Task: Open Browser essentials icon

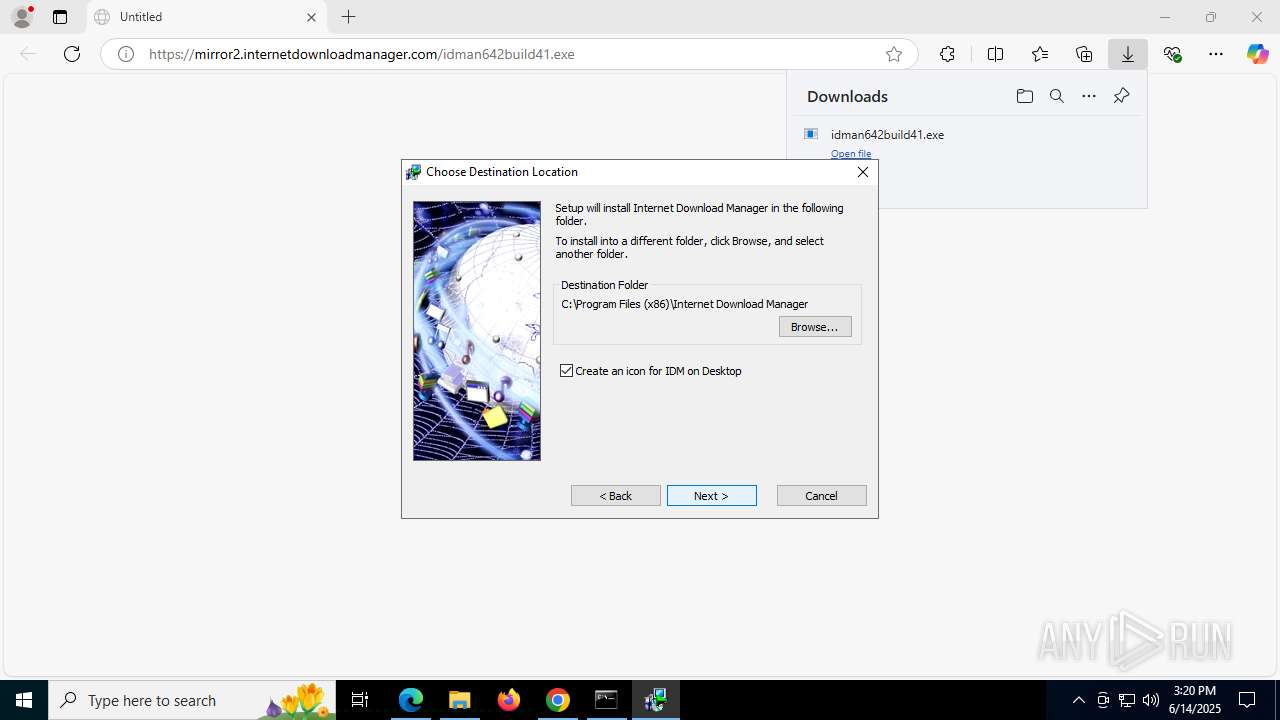Action: point(1172,54)
